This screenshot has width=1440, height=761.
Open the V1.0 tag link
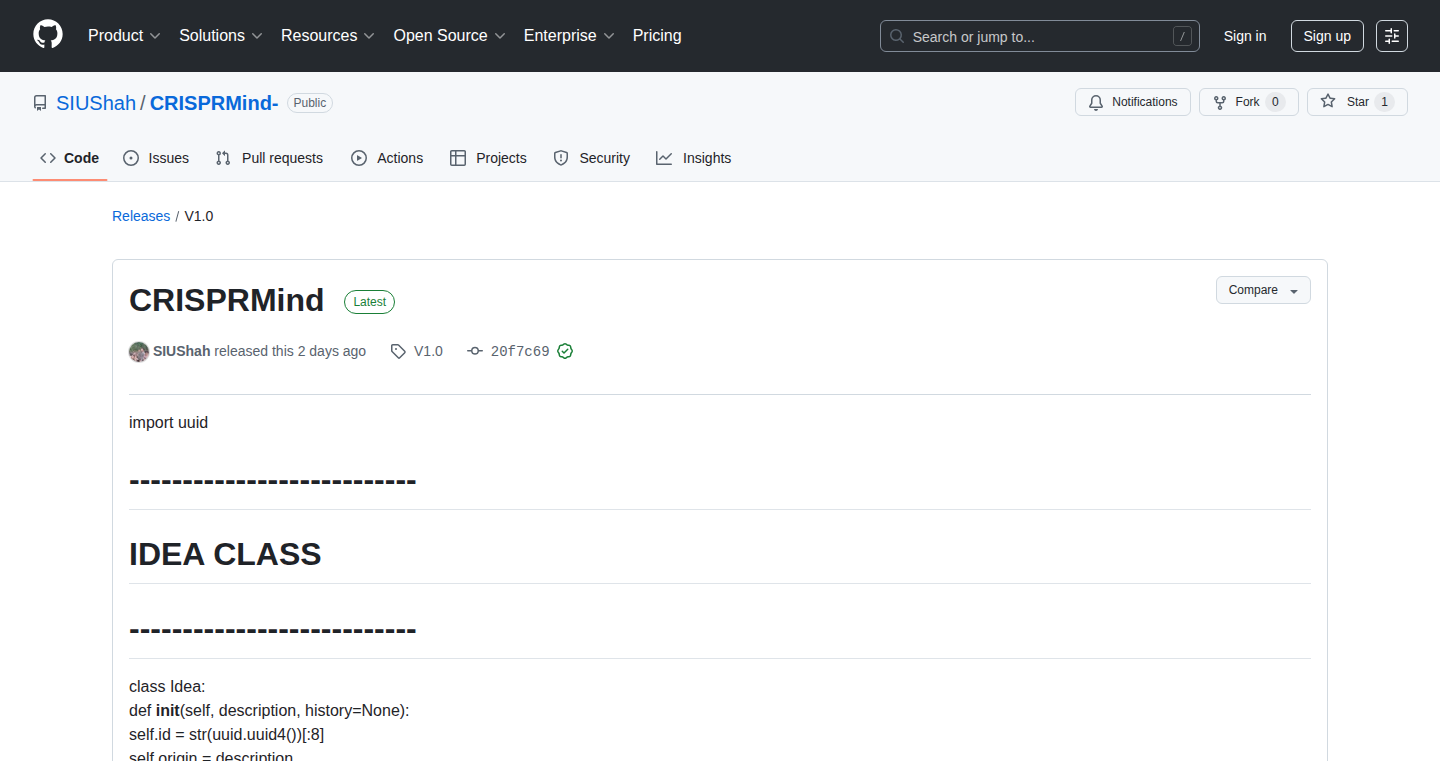pos(428,351)
